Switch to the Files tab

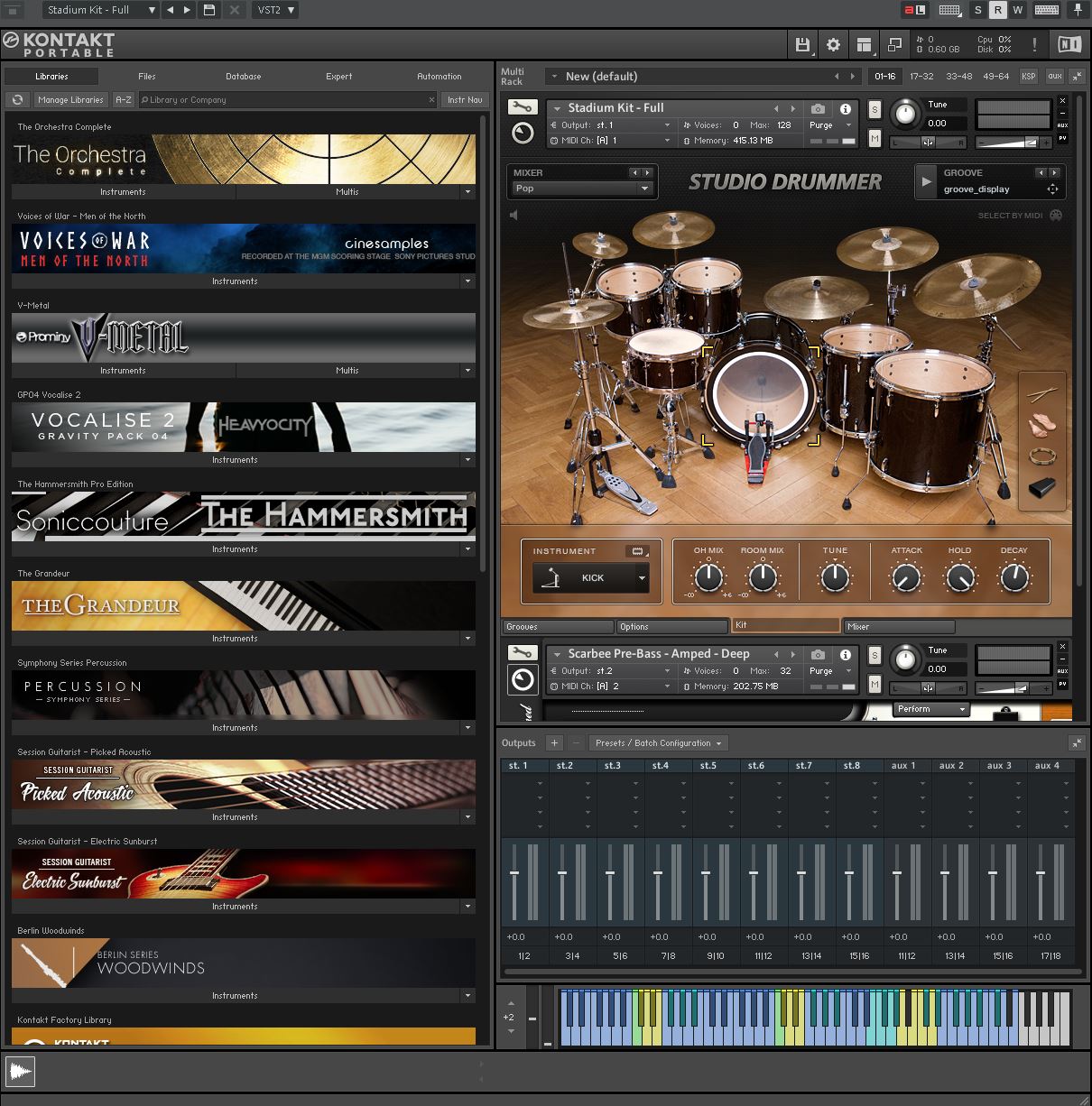tap(147, 77)
